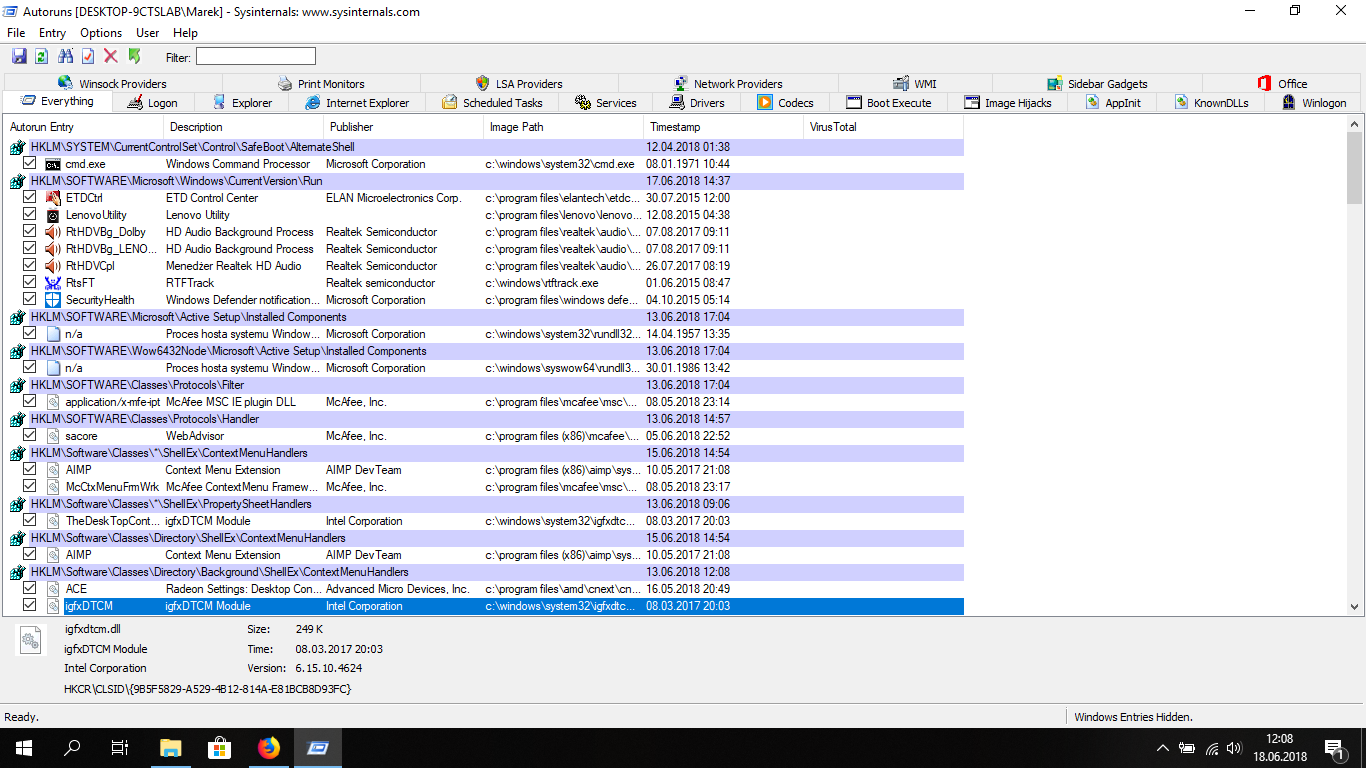
Task: Disable the sacore WebAdvisor checkbox
Action: click(x=30, y=435)
